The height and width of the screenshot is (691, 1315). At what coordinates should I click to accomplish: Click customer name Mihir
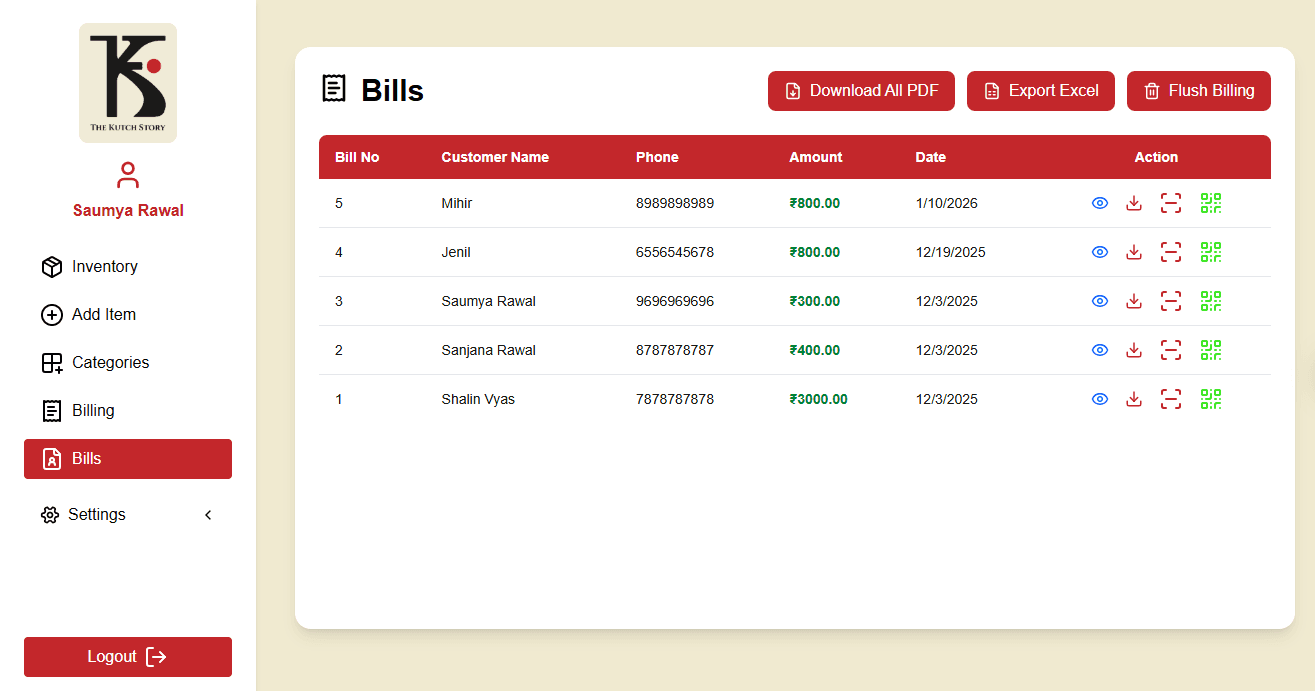point(457,203)
